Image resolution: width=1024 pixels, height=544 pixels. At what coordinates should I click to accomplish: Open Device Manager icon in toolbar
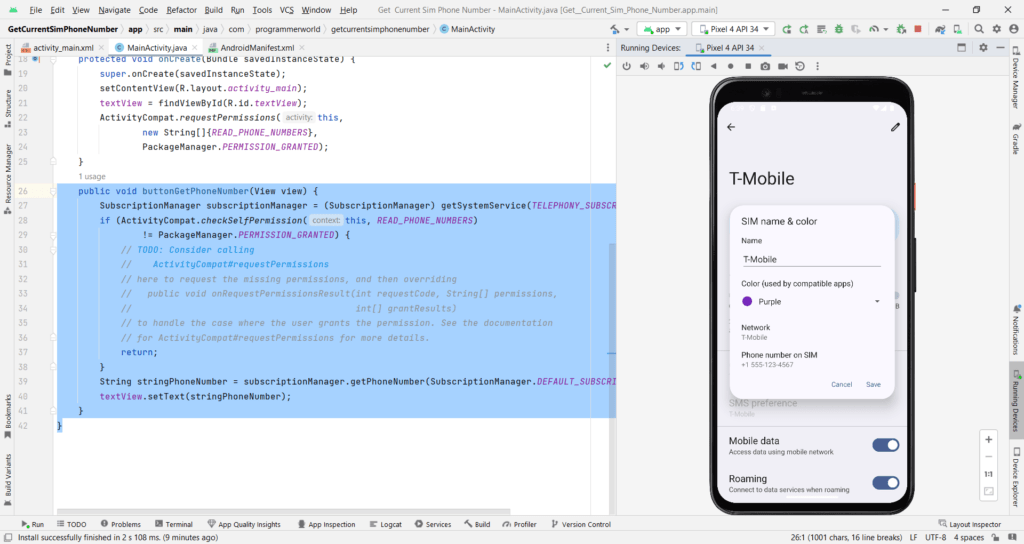[x=957, y=29]
